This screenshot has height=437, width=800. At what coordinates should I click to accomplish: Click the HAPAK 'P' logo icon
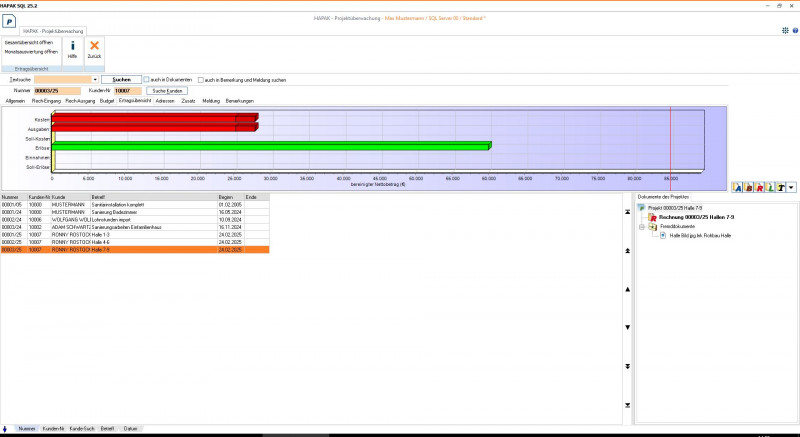[10, 19]
